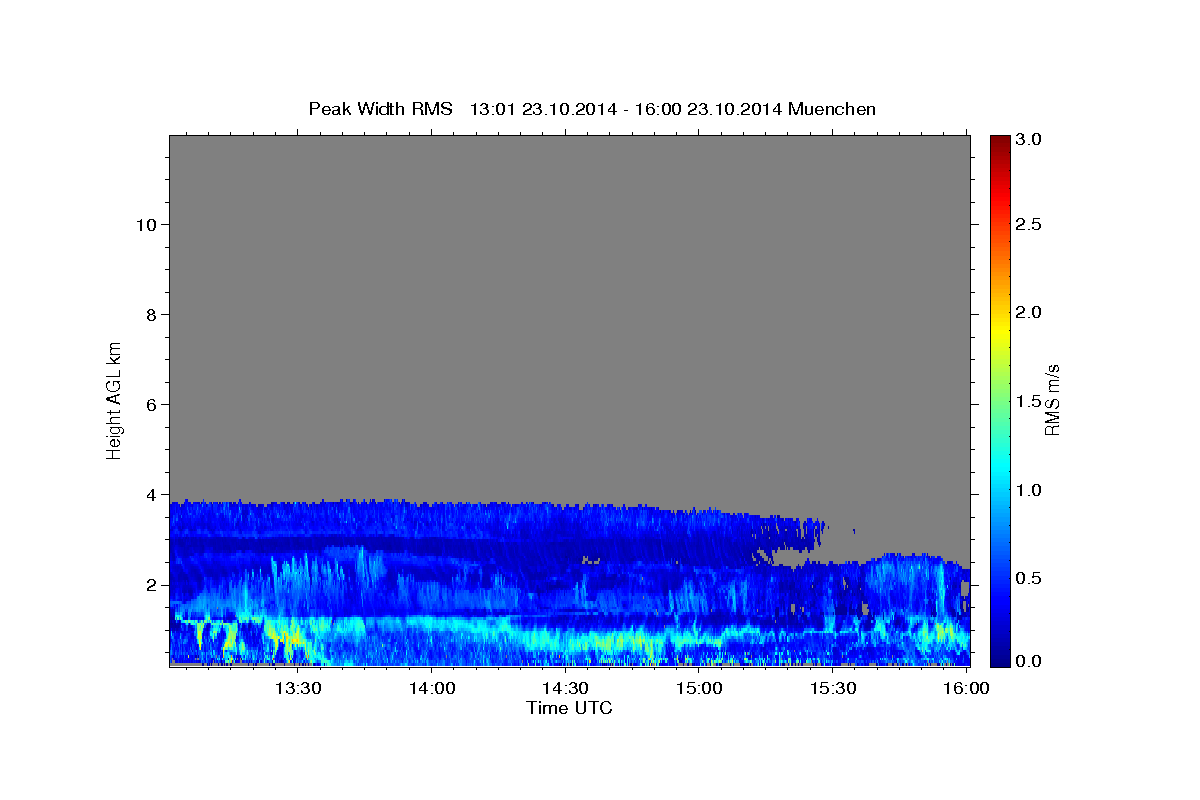Click the 14:00 time tick label
The height and width of the screenshot is (800, 1200).
point(431,688)
